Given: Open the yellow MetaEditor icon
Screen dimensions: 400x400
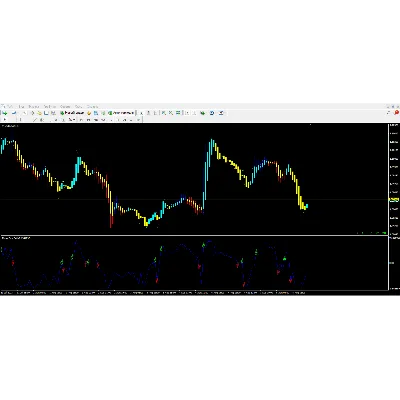Looking at the screenshot, I should pos(89,113).
